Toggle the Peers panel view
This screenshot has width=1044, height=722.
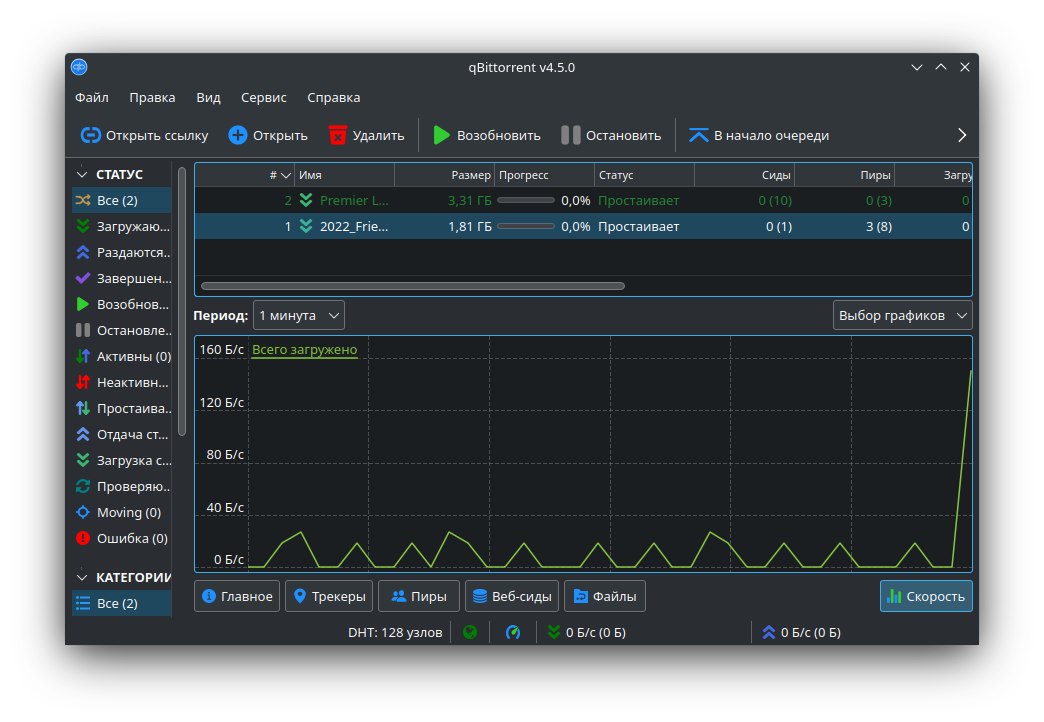click(419, 596)
